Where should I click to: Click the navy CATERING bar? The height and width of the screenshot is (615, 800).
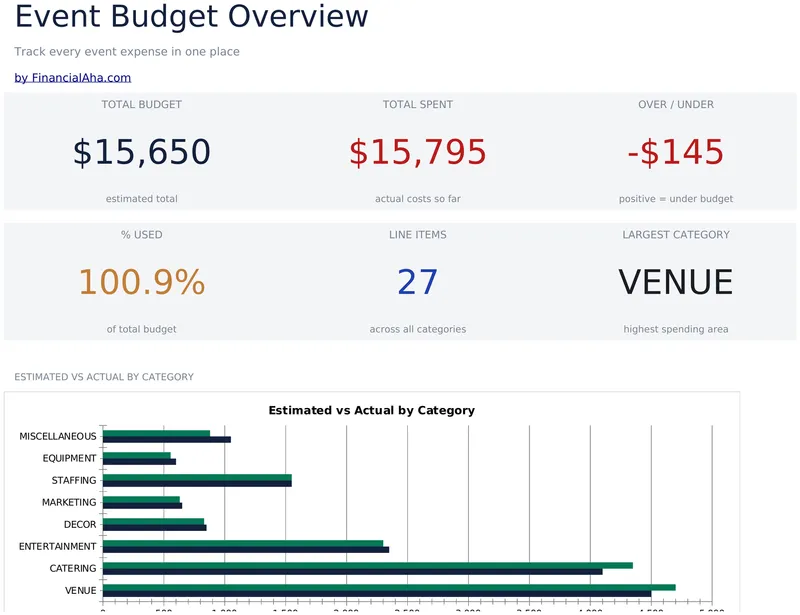353,572
